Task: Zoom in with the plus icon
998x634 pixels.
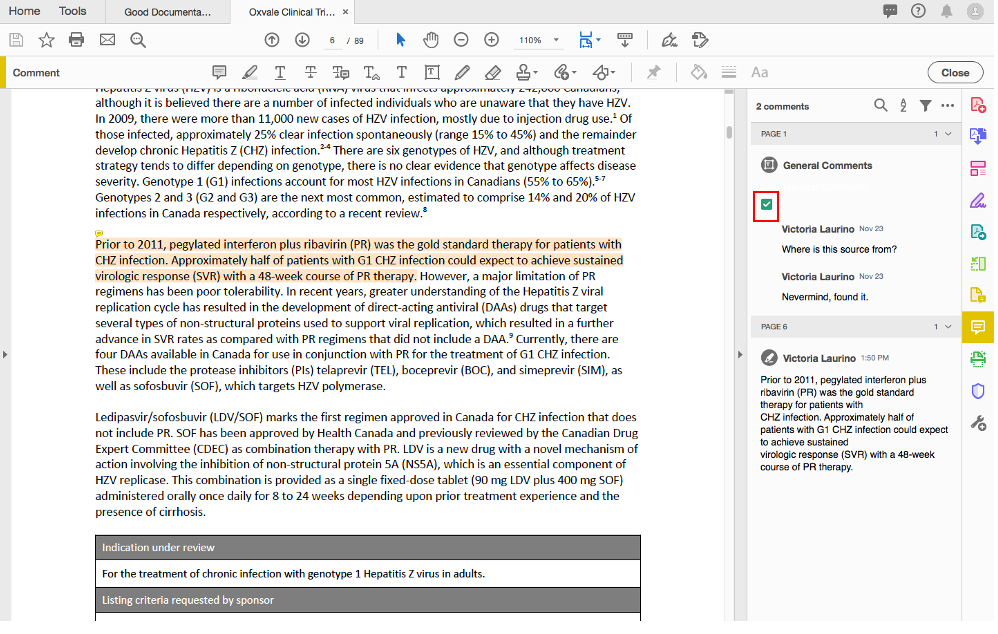Action: click(491, 40)
